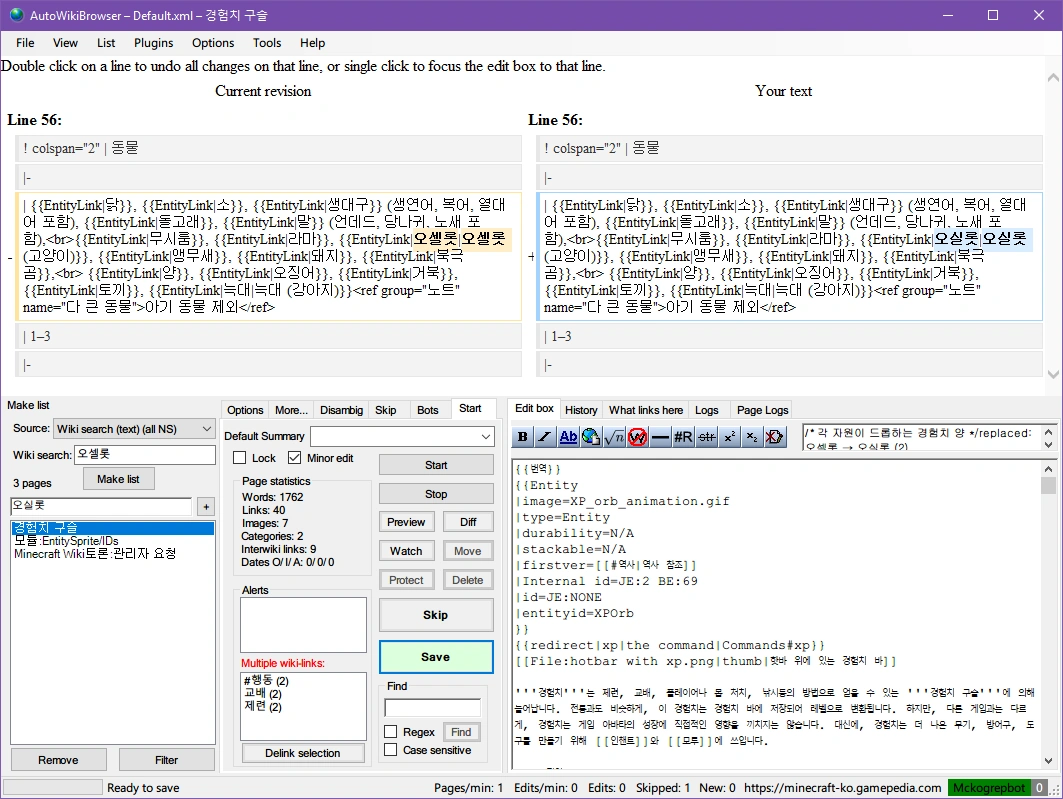Insert external link globe icon

(591, 437)
